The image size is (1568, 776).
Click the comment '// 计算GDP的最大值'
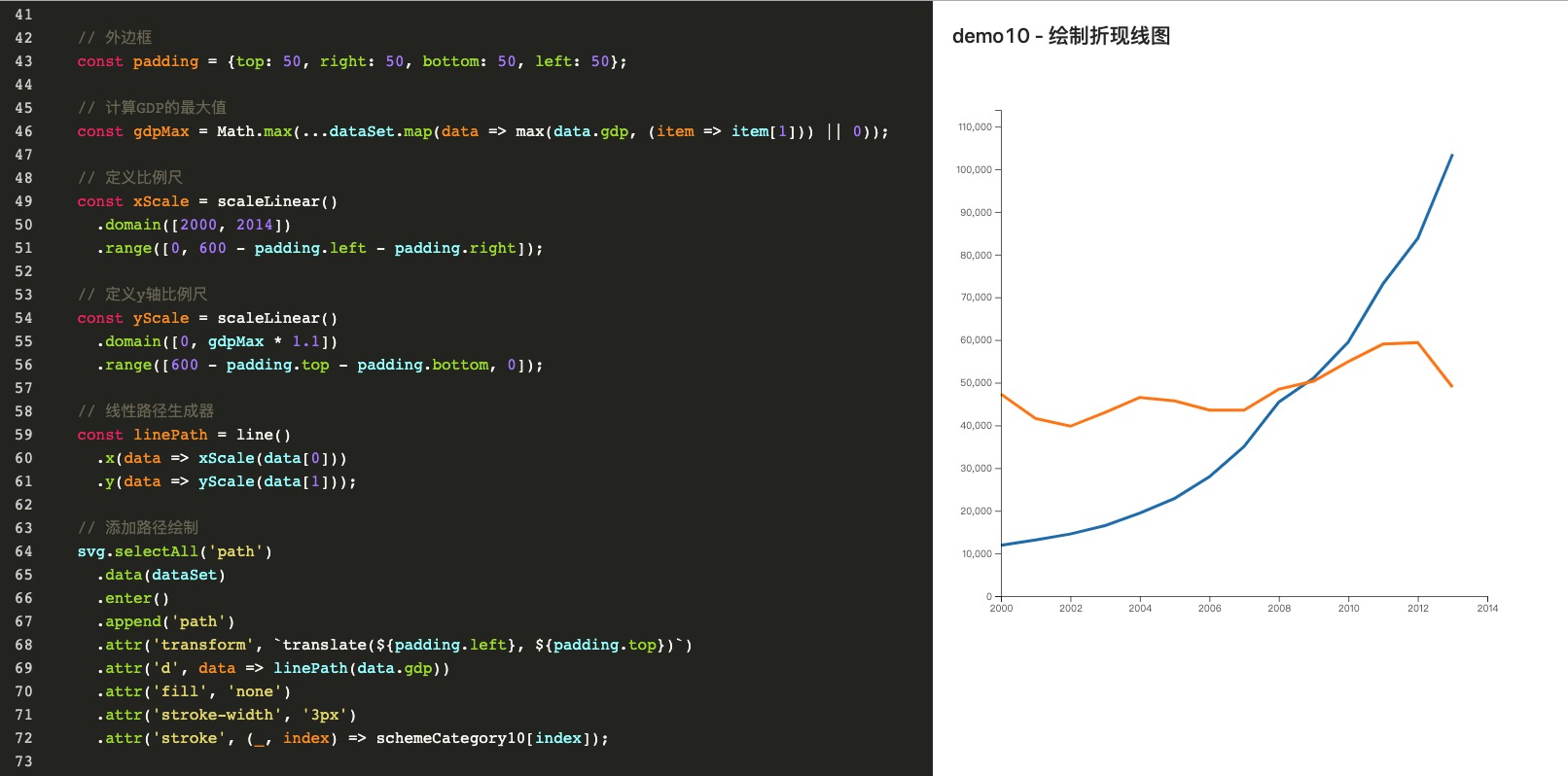(x=152, y=107)
